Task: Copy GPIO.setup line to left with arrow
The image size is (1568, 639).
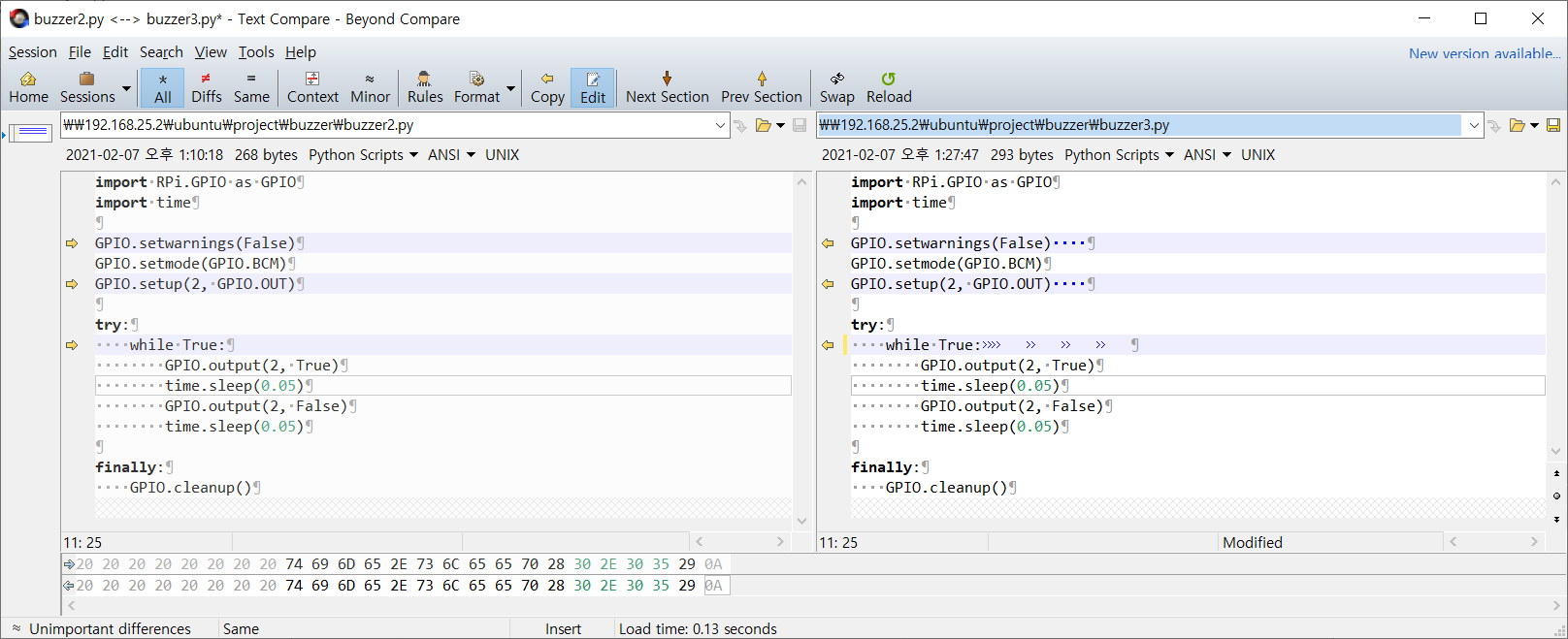Action: [x=828, y=284]
